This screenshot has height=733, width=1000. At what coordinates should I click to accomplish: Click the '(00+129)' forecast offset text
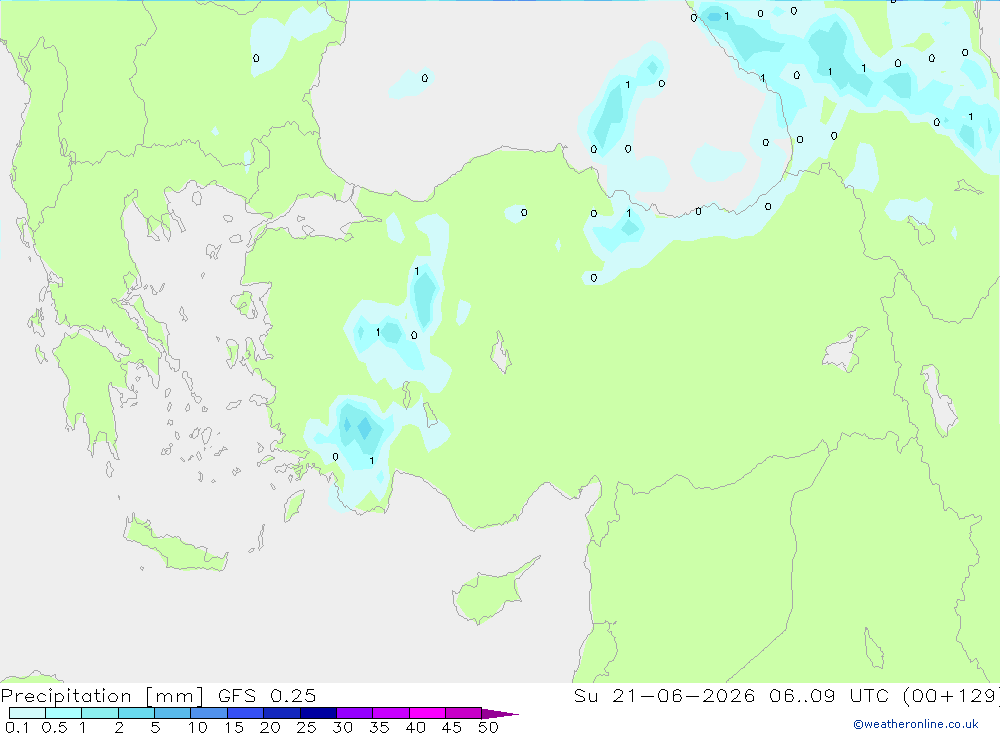click(x=951, y=696)
